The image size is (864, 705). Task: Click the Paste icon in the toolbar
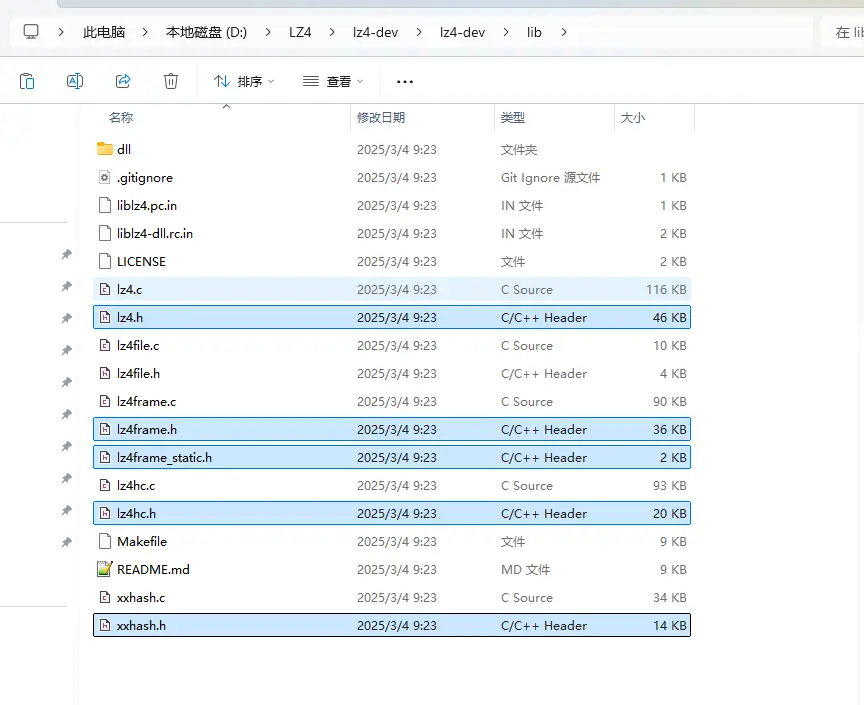point(27,81)
